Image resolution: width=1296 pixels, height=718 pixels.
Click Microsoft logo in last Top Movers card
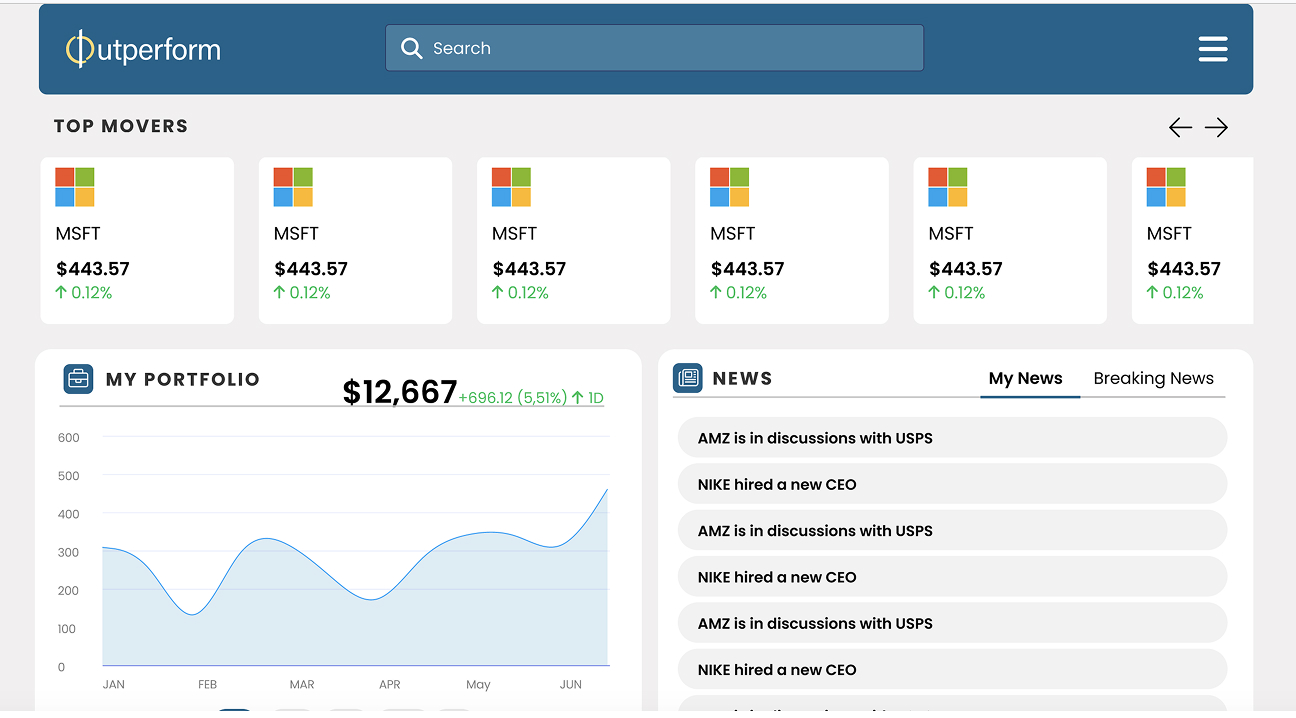1166,187
